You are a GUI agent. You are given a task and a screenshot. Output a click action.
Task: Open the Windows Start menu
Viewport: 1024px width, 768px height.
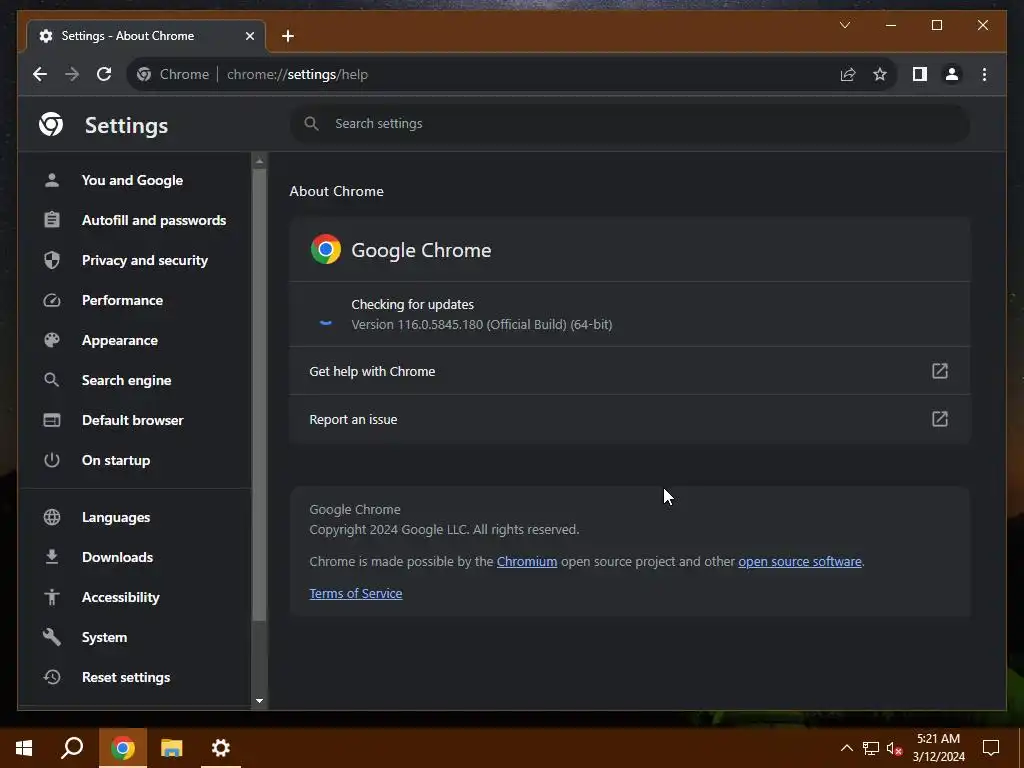24,748
